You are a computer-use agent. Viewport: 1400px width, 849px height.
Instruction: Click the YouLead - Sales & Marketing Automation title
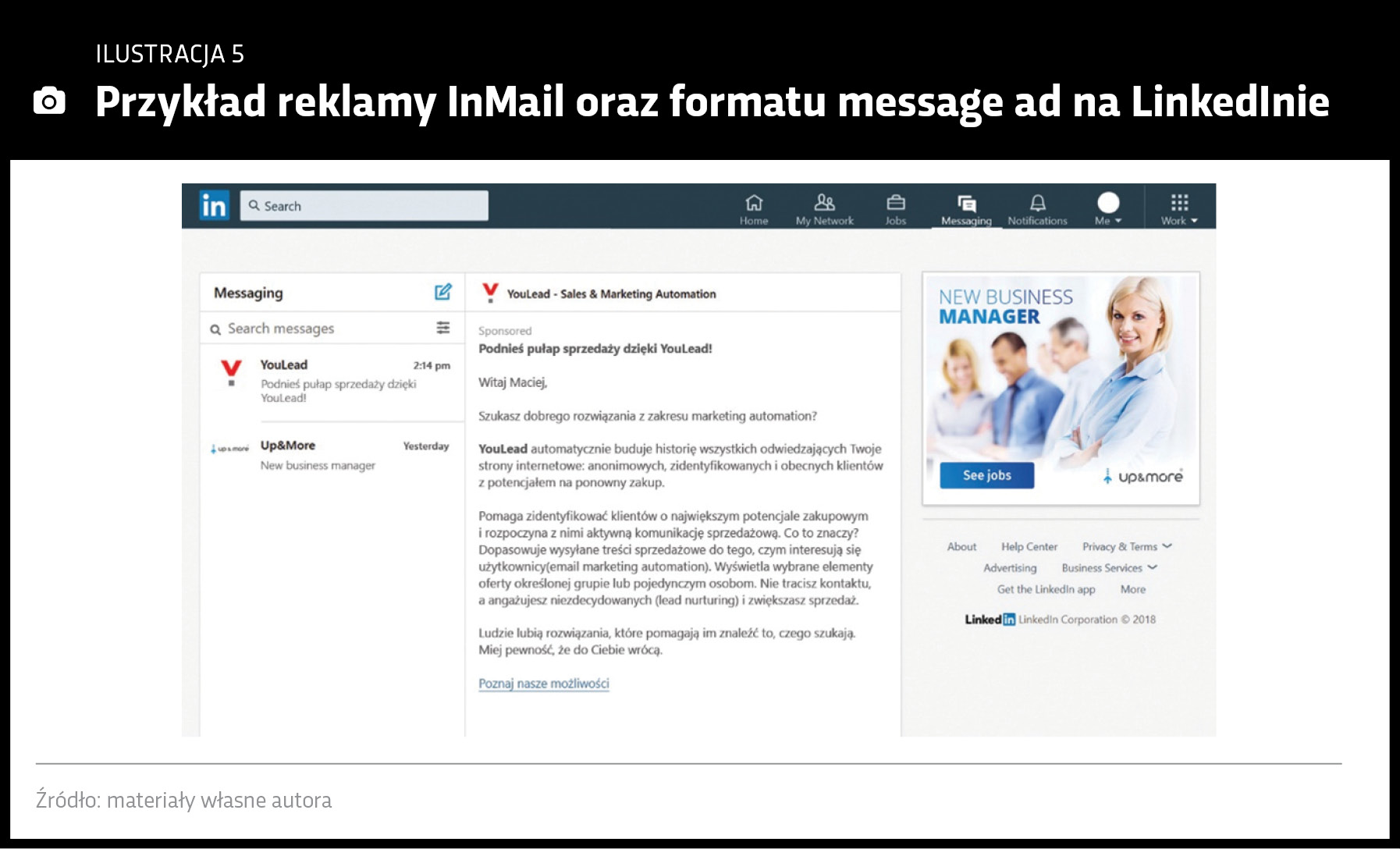[611, 294]
